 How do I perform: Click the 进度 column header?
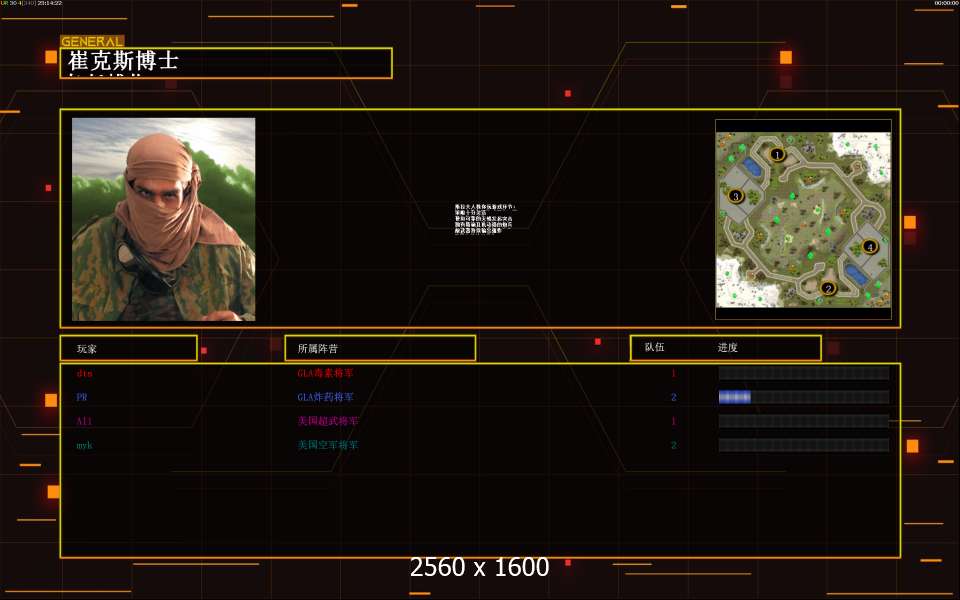point(727,348)
